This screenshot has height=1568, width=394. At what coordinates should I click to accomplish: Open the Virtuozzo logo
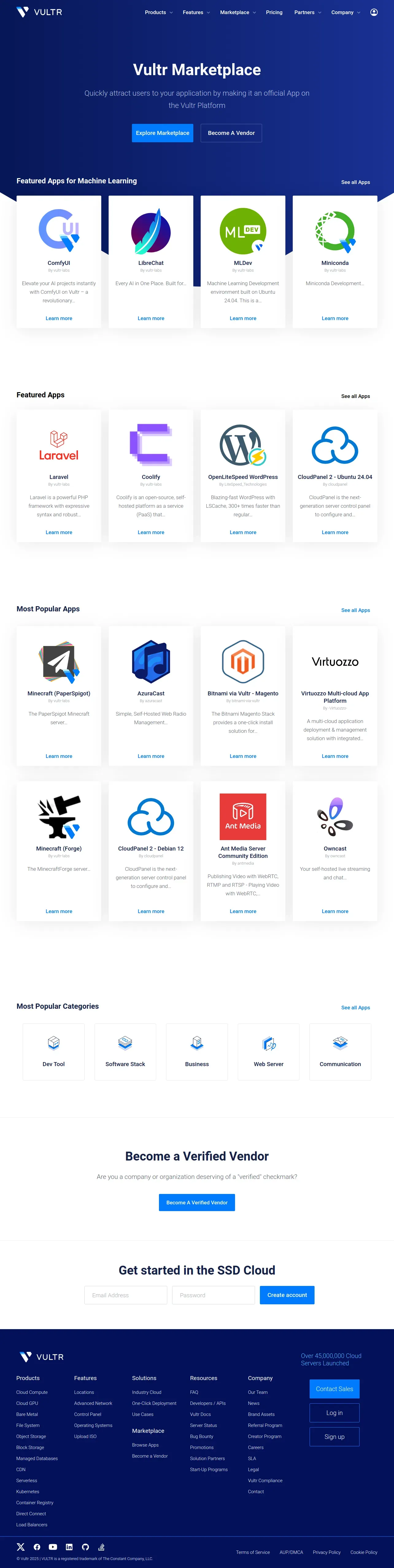pyautogui.click(x=335, y=662)
